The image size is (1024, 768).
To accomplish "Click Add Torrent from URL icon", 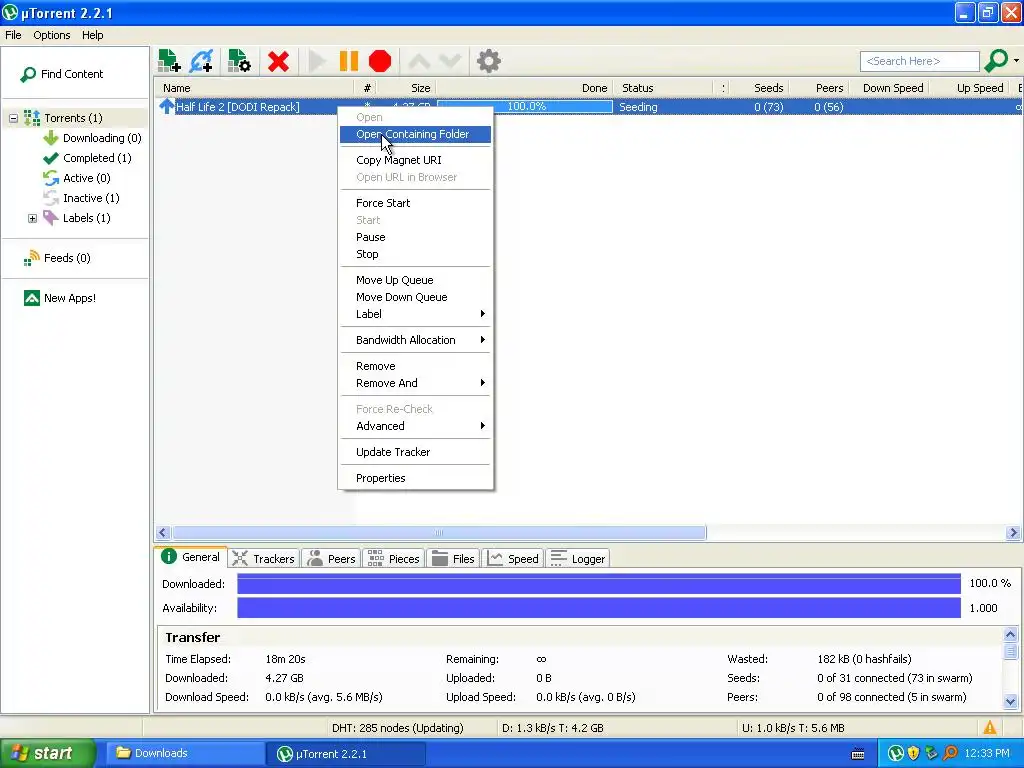I will point(202,61).
